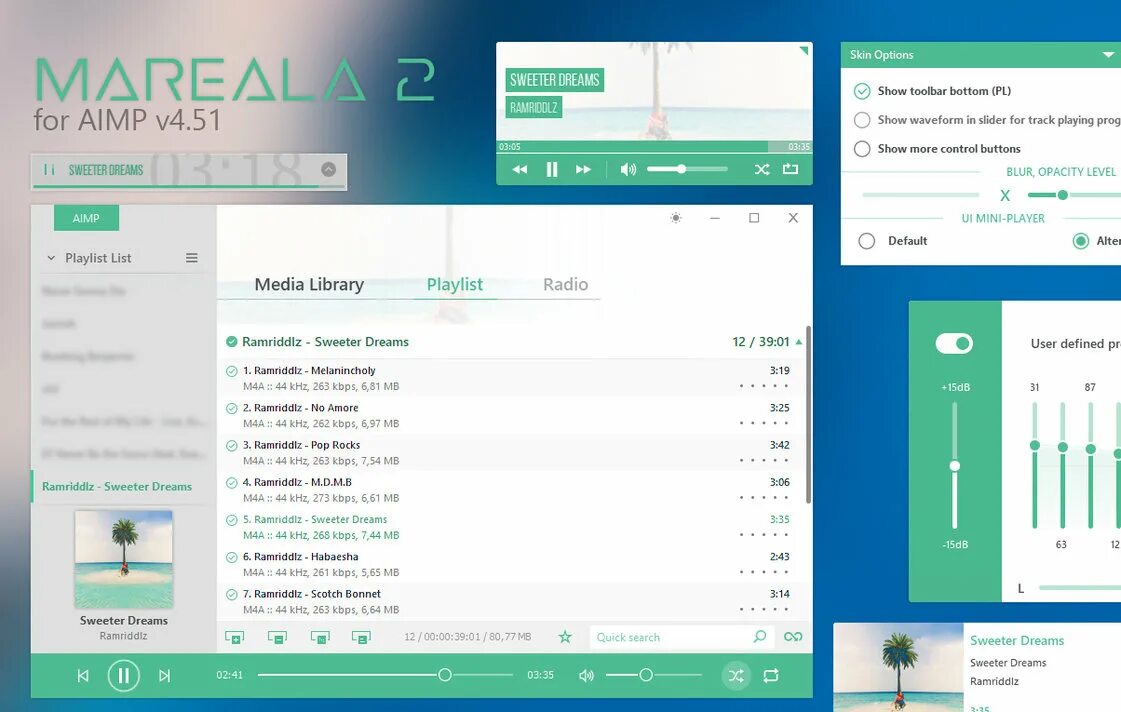
Task: Toggle shuffle in main player bottom bar
Action: pos(736,676)
